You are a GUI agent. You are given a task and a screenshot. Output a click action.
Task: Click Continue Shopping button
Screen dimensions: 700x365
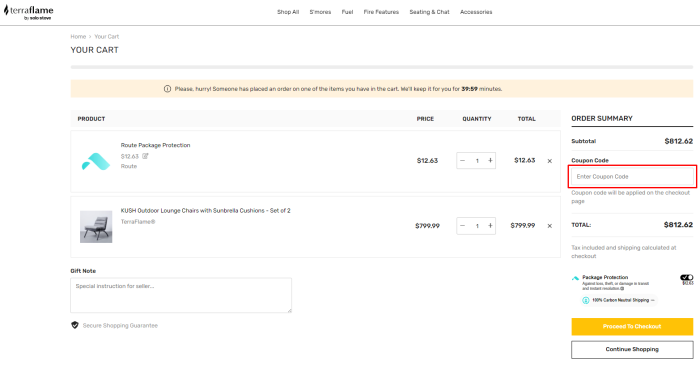point(632,349)
